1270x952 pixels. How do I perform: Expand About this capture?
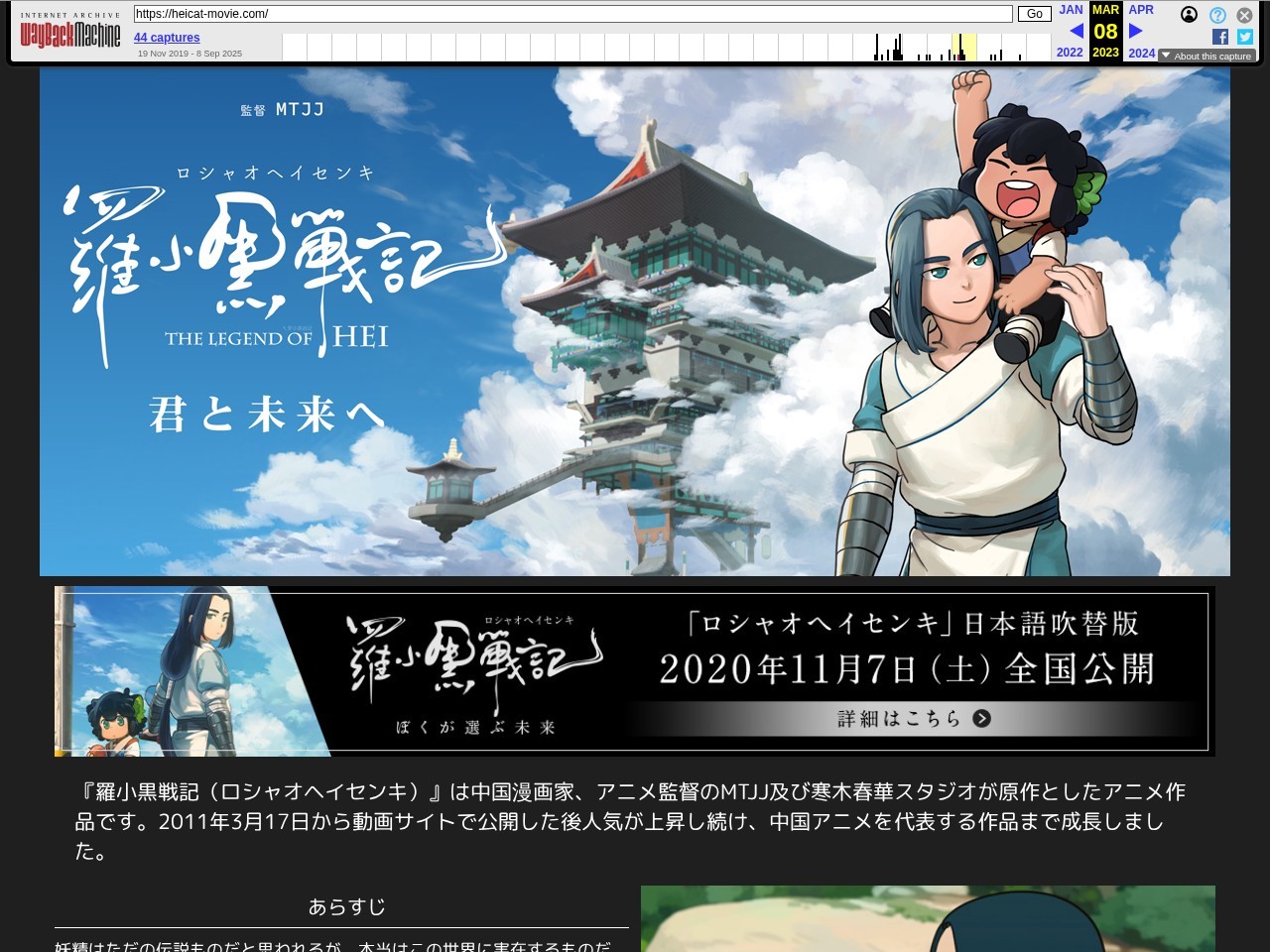(x=1206, y=57)
